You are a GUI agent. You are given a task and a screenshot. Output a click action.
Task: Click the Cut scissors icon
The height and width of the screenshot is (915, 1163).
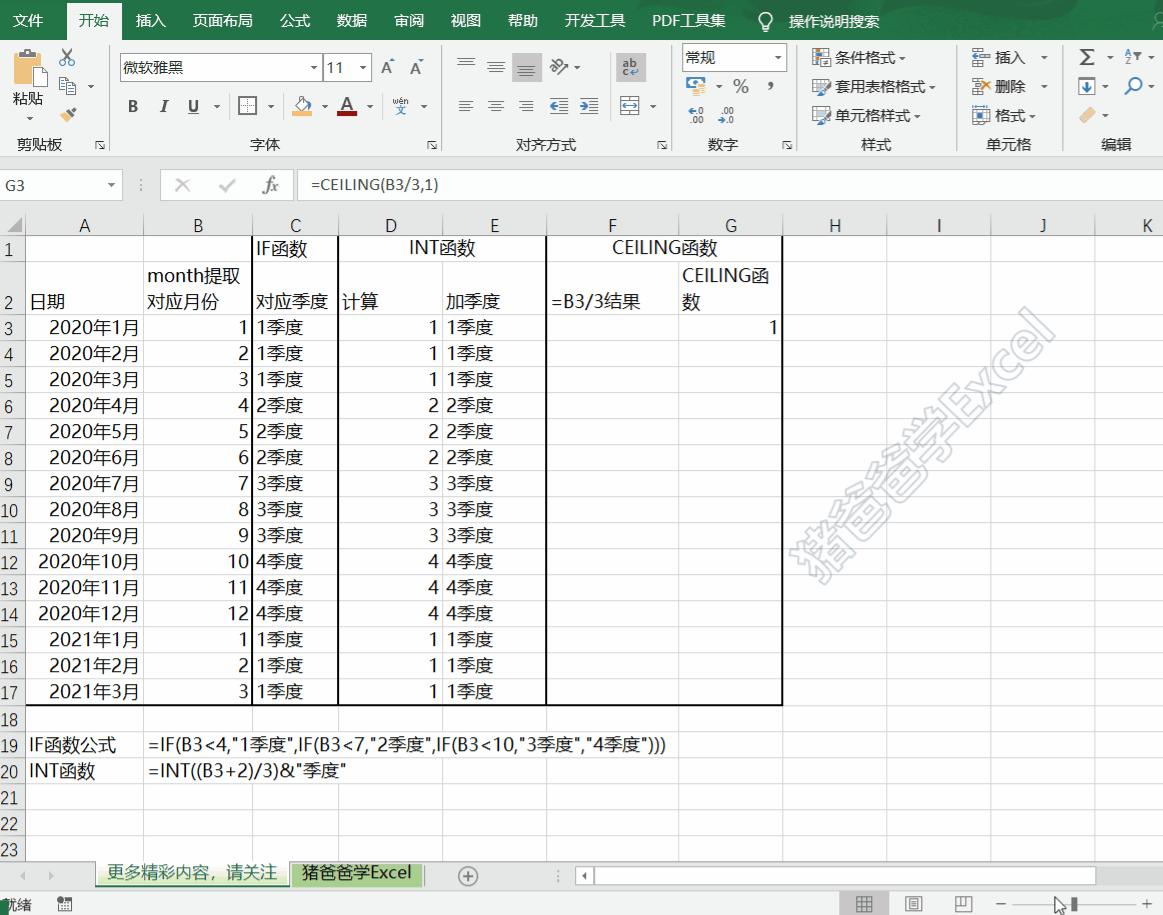click(67, 58)
